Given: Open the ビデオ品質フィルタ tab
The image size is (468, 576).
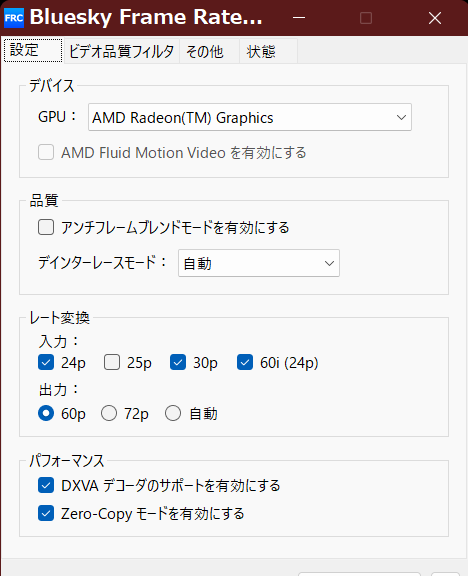Looking at the screenshot, I should pyautogui.click(x=121, y=51).
